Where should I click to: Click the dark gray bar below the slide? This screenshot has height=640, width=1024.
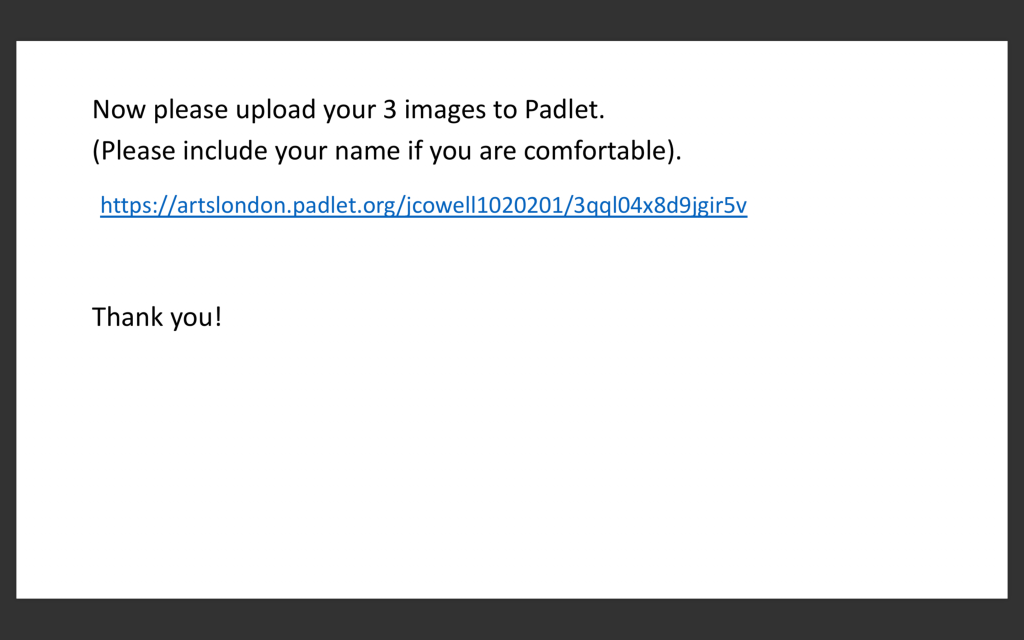[512, 619]
